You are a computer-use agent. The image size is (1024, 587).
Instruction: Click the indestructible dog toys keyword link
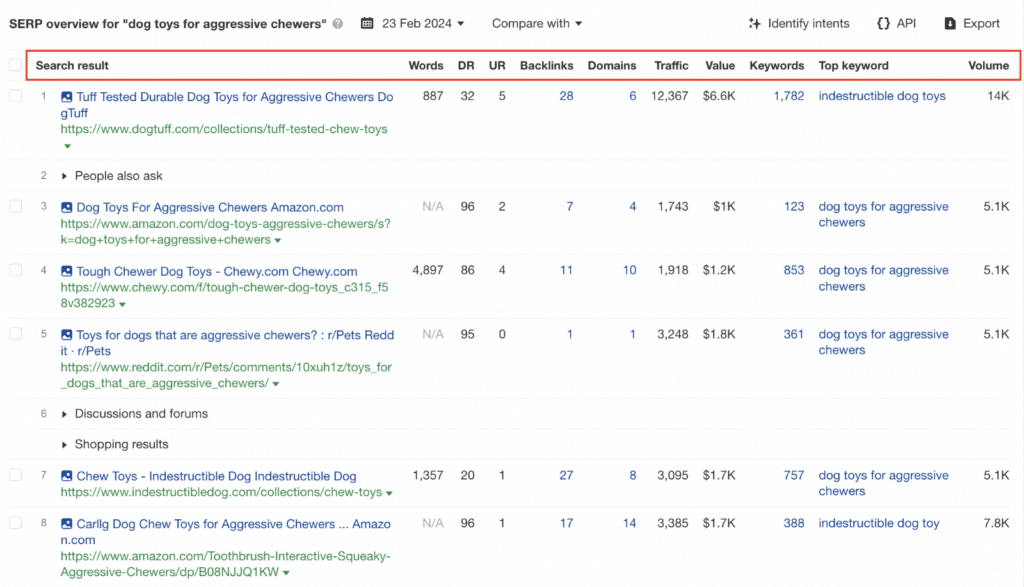point(882,96)
